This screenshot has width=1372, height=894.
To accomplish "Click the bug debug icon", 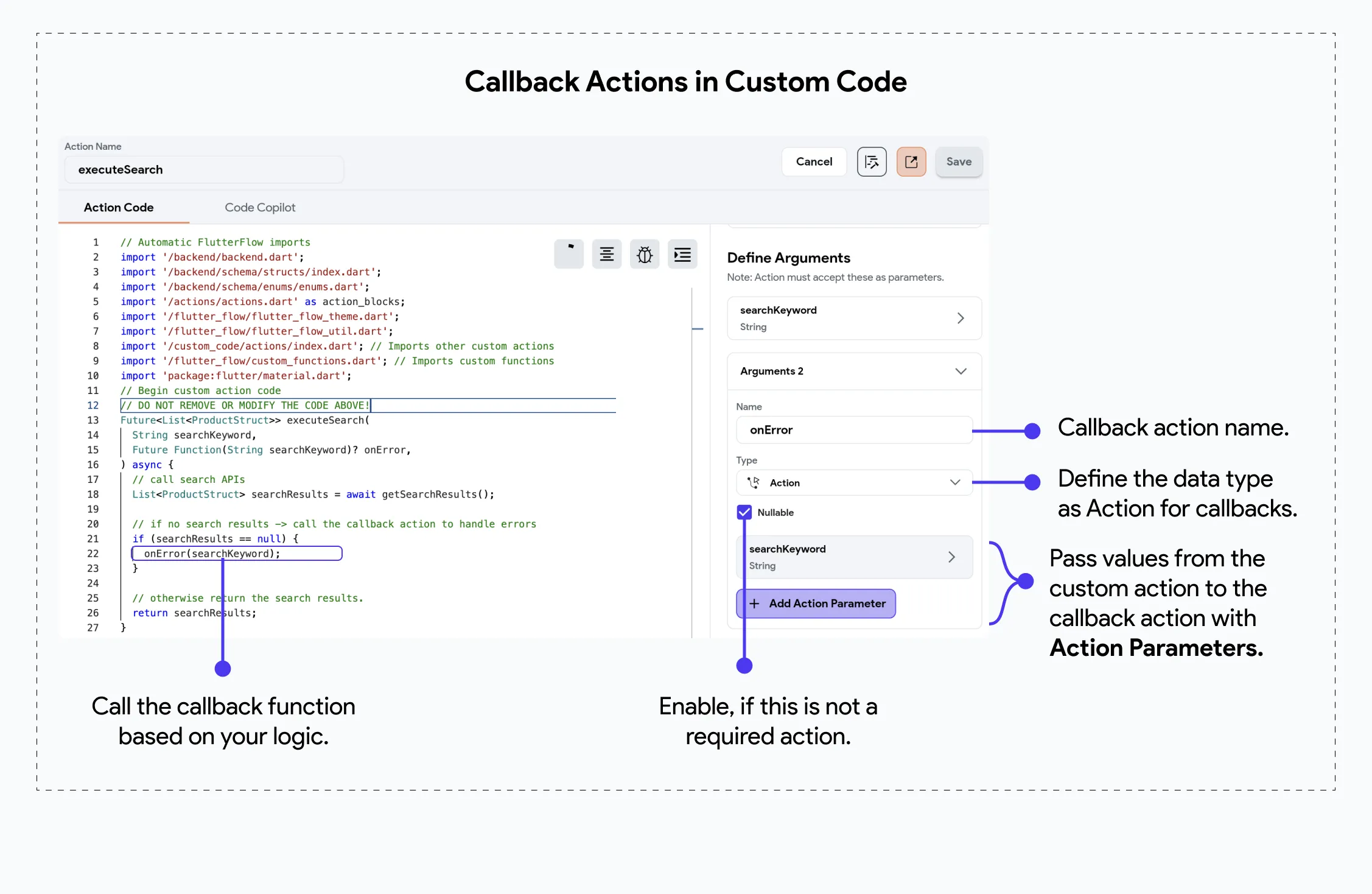I will tap(645, 254).
